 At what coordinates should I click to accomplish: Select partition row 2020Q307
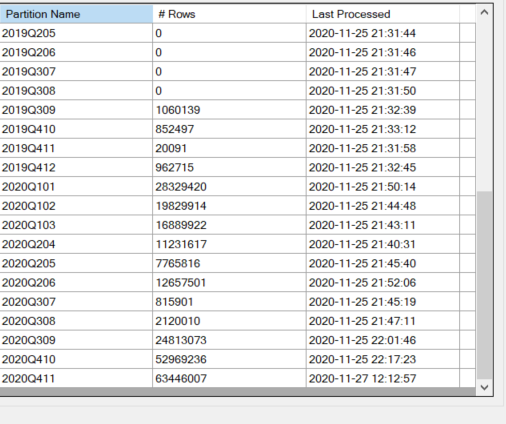point(238,302)
